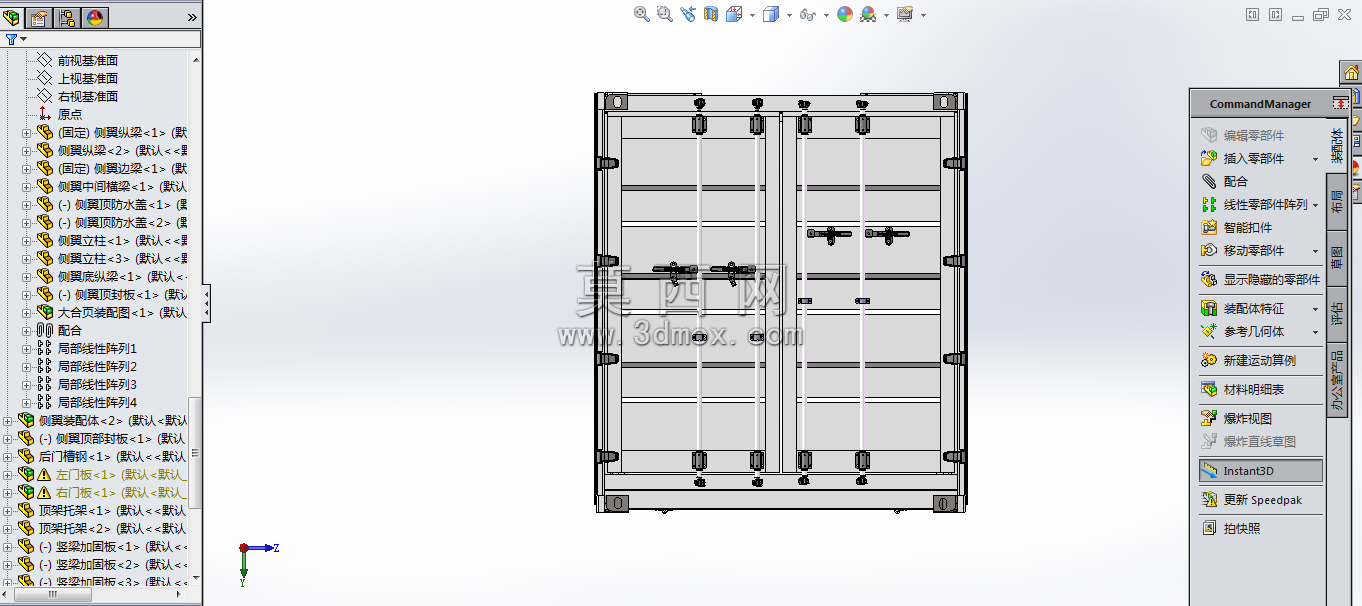Click the View Settings monitor icon
Viewport: 1362px width, 606px height.
tap(905, 14)
